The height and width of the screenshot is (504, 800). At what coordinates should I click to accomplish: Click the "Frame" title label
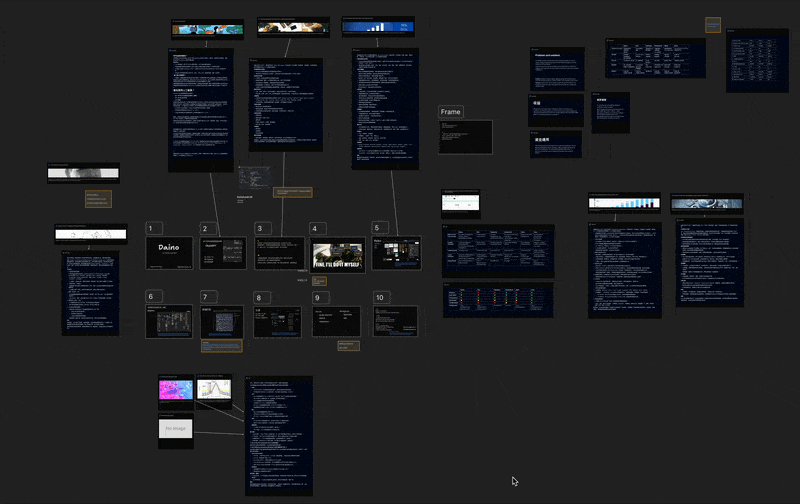tap(451, 111)
